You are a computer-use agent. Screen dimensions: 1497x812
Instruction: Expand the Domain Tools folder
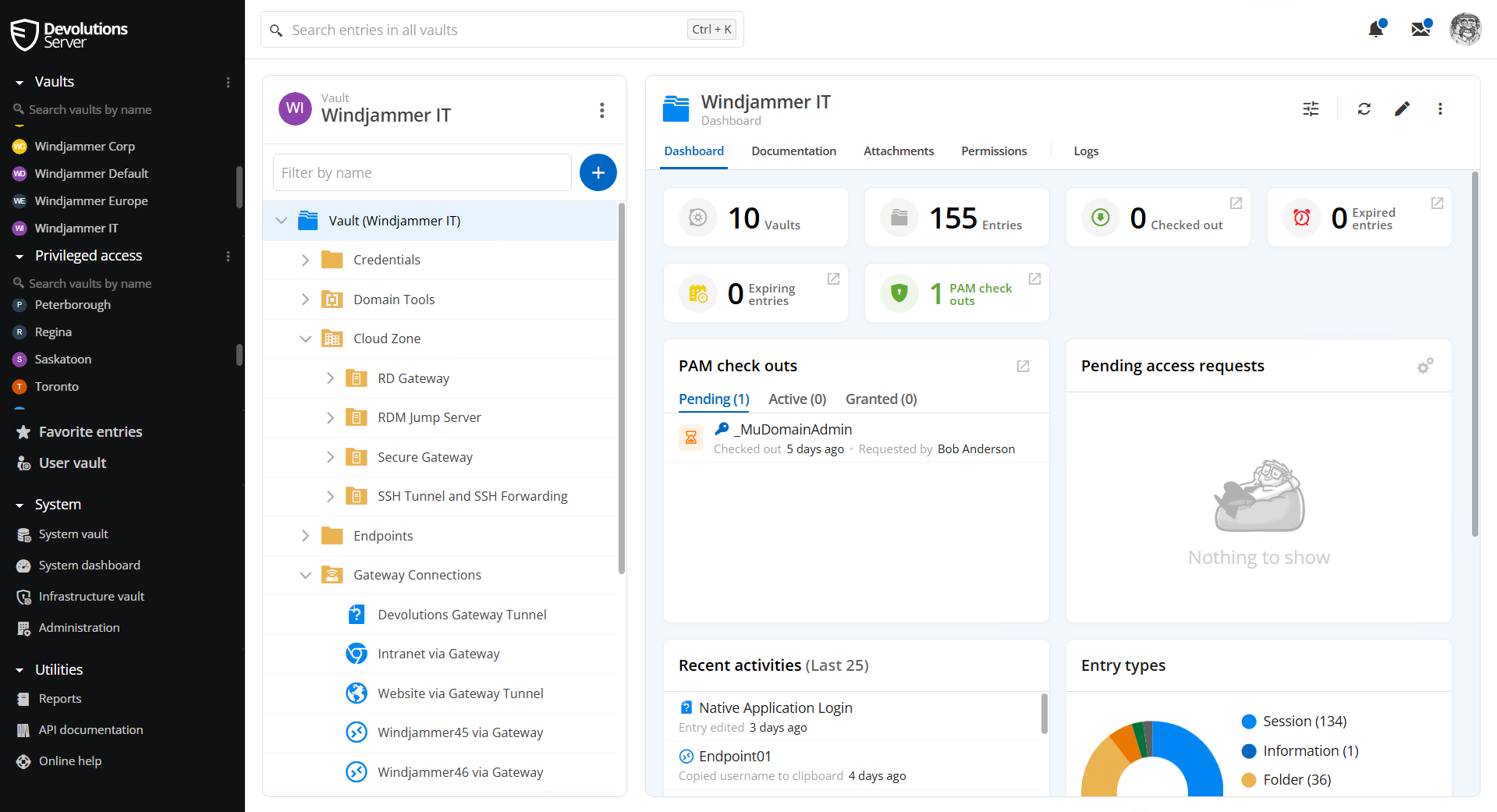point(305,300)
